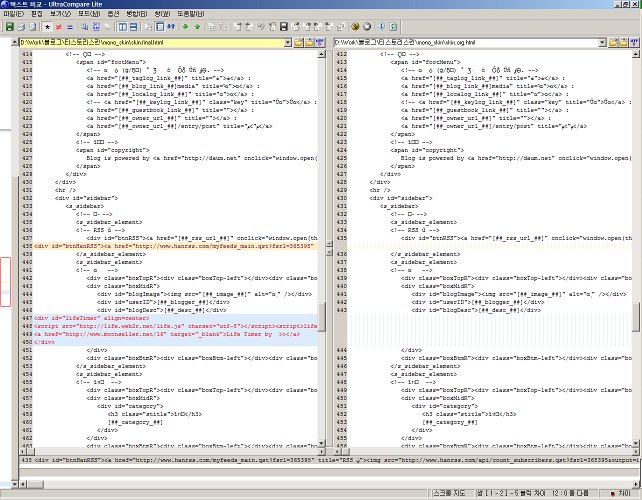Click bottom detail line showing btnHanRSS code
642x500 pixels.
coord(330,460)
